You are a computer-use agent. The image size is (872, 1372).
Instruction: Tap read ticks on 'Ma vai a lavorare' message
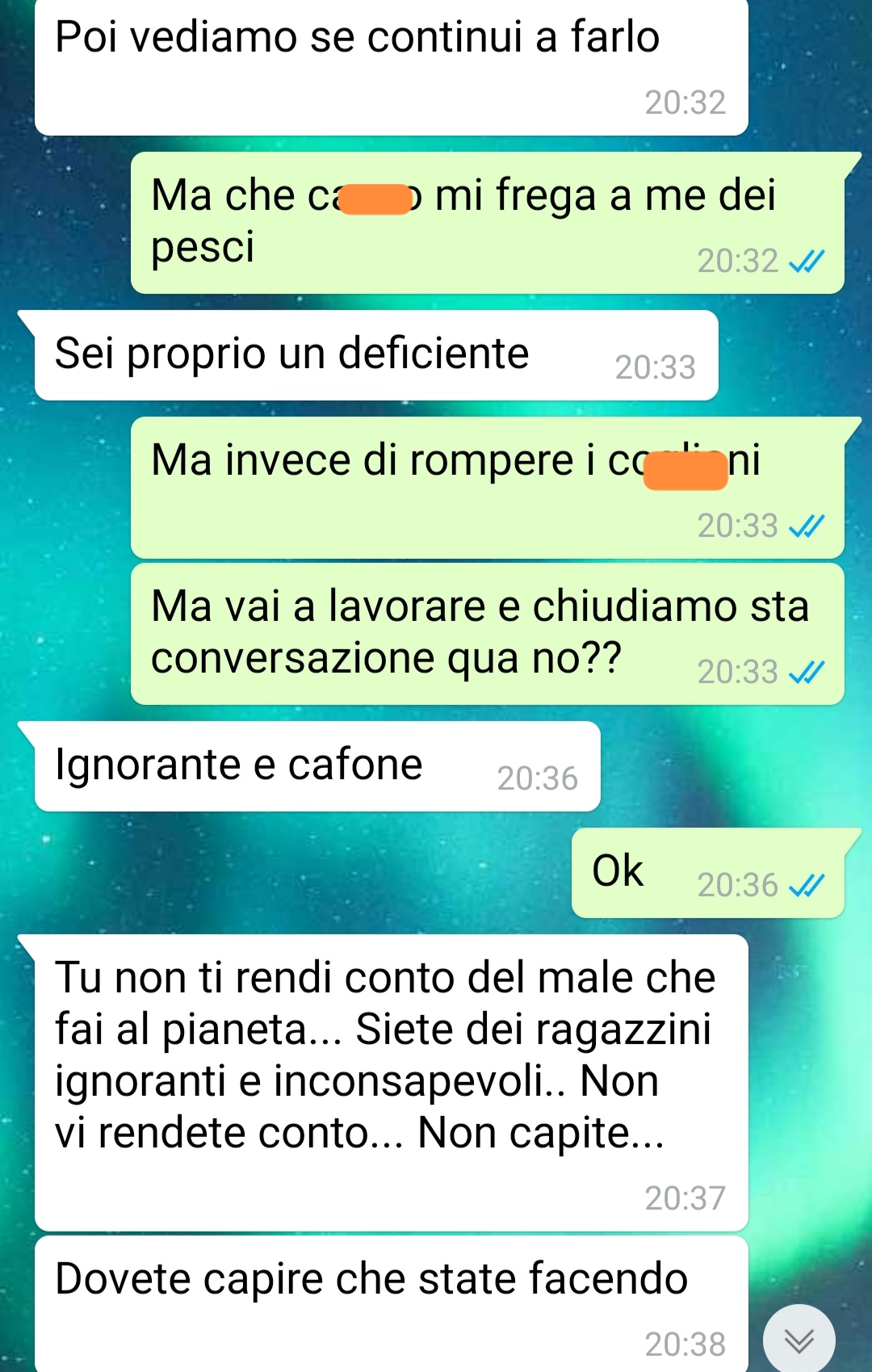806,673
